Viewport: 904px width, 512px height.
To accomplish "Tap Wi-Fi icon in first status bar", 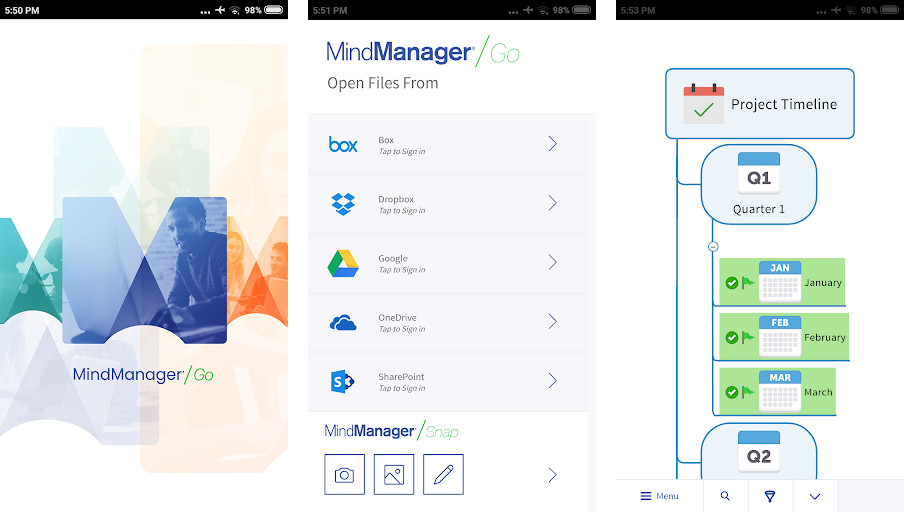I will pyautogui.click(x=235, y=10).
